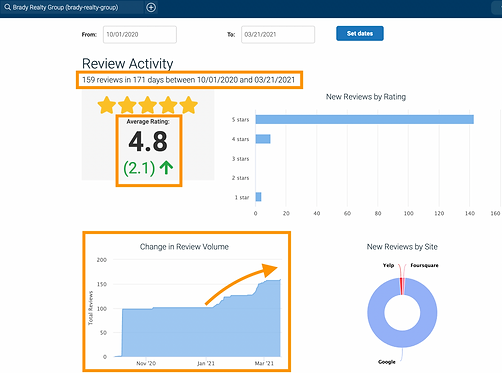Click the green (2.1) rating change
Viewport: 502px width, 373px height.
tap(139, 168)
